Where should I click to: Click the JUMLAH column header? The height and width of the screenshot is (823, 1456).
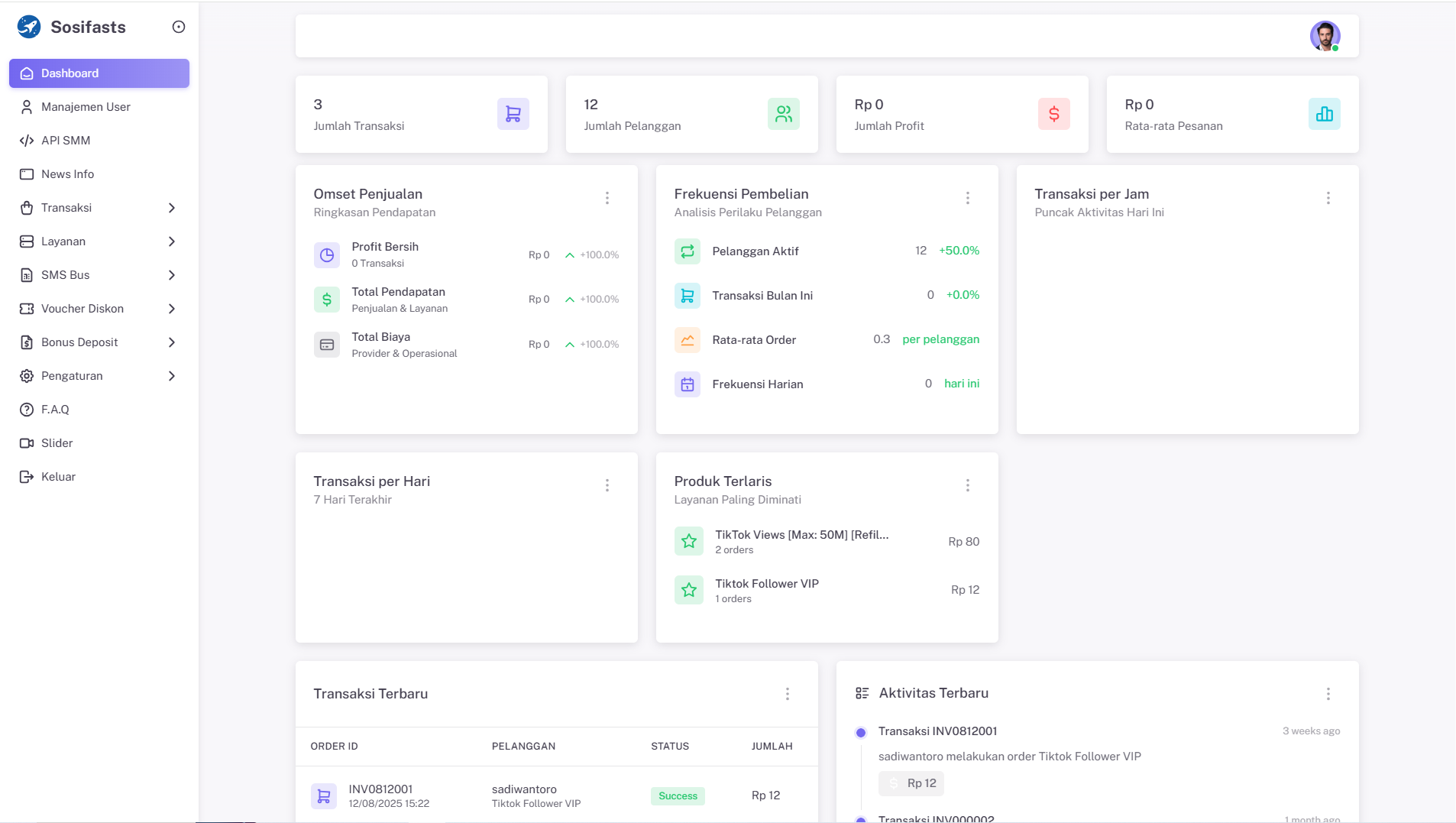tap(772, 747)
